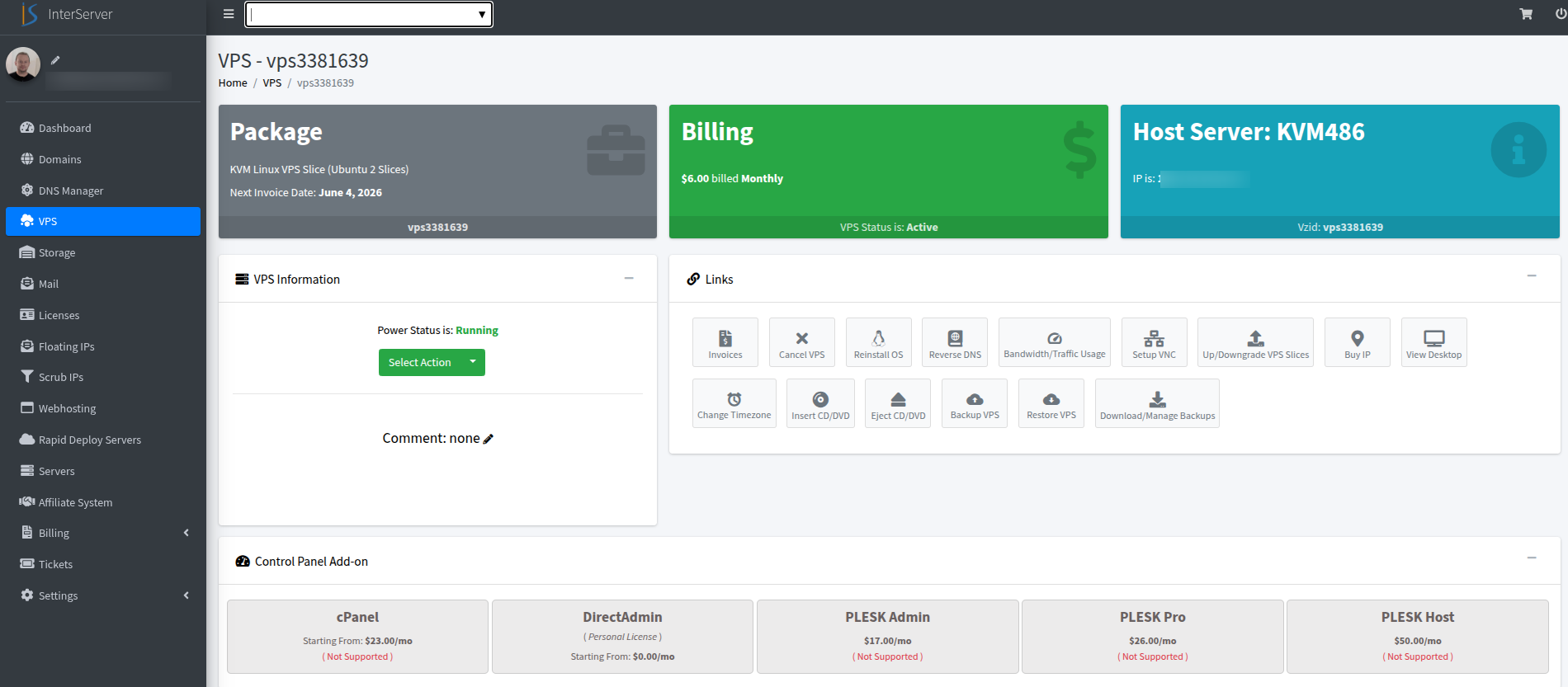Open Download/Manage Backups tile

coord(1157,403)
